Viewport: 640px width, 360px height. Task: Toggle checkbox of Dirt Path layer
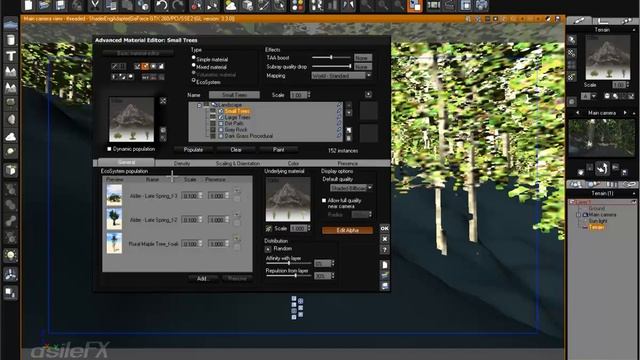(x=221, y=123)
